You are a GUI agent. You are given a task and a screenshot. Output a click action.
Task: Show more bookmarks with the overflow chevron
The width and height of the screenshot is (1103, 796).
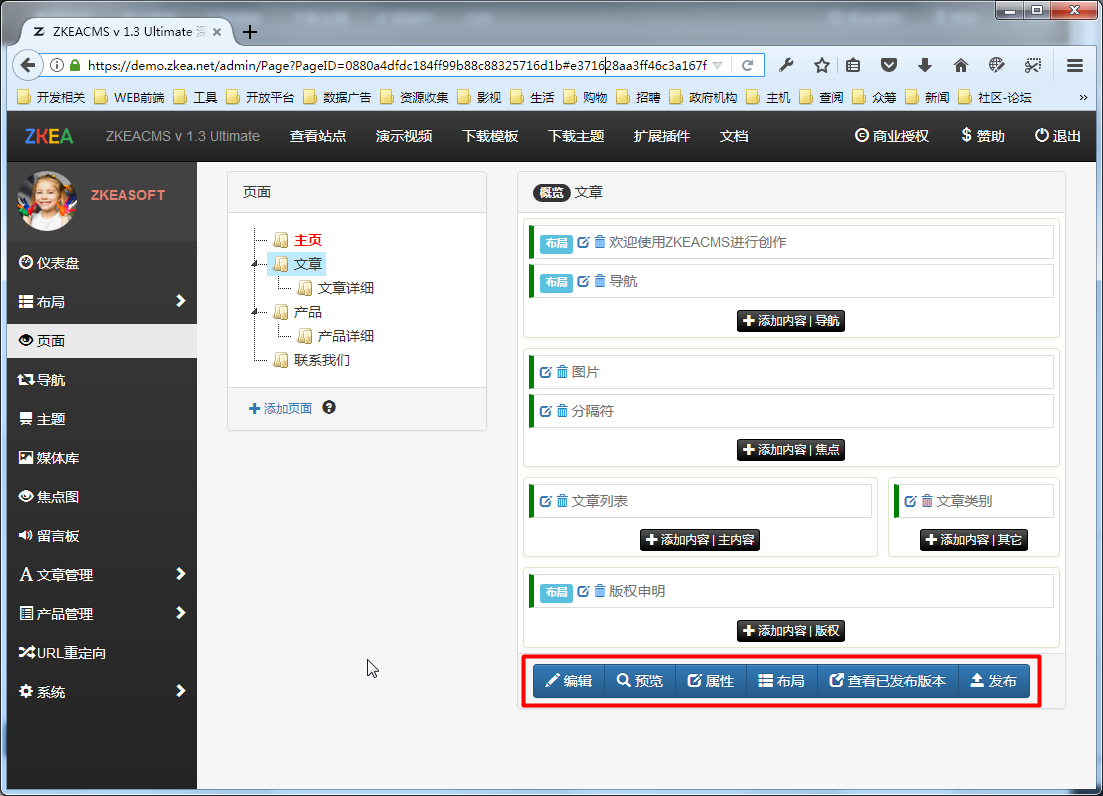(x=1083, y=98)
